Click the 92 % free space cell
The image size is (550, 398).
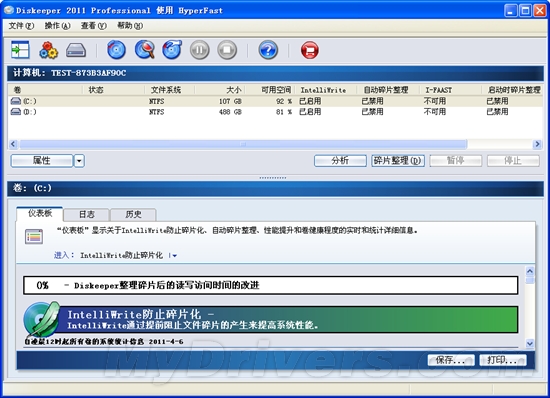coord(284,101)
